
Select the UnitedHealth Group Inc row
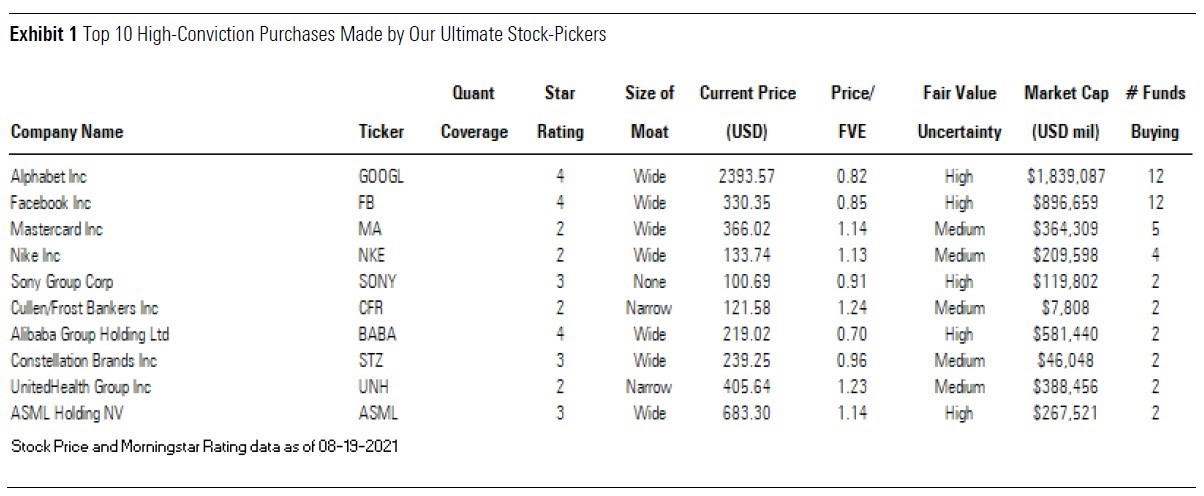point(80,386)
